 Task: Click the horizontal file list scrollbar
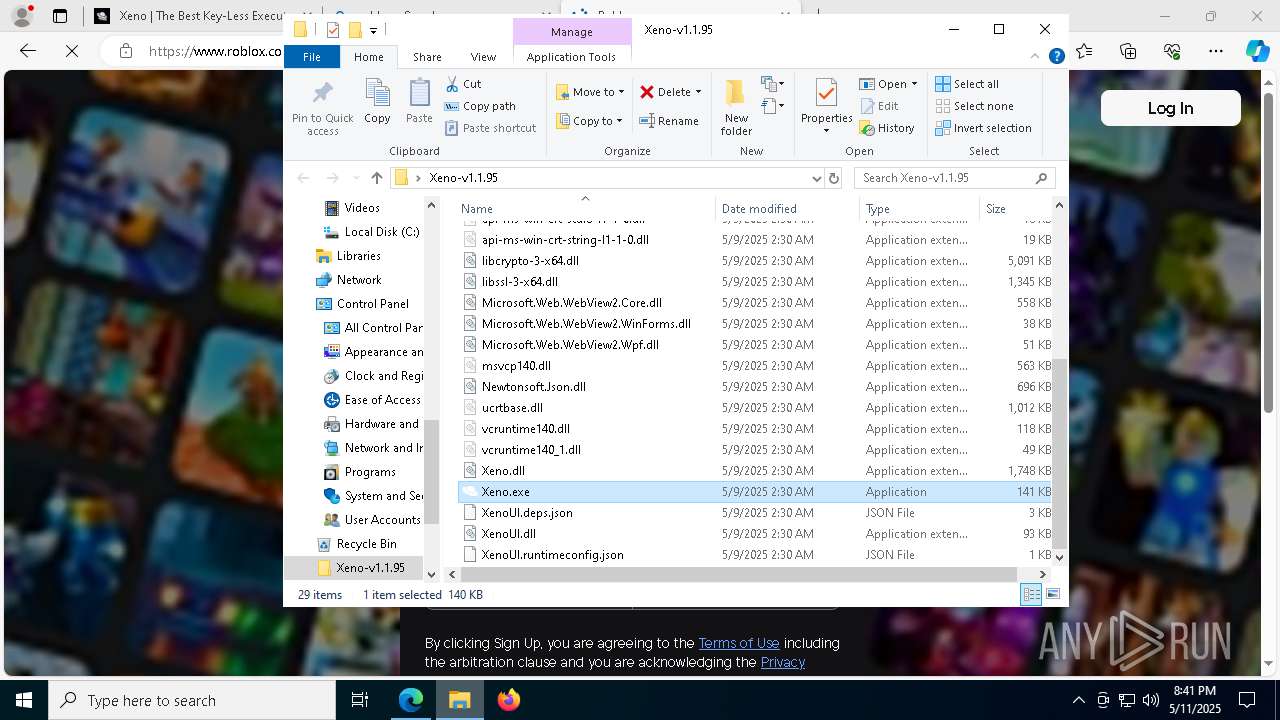(x=738, y=574)
